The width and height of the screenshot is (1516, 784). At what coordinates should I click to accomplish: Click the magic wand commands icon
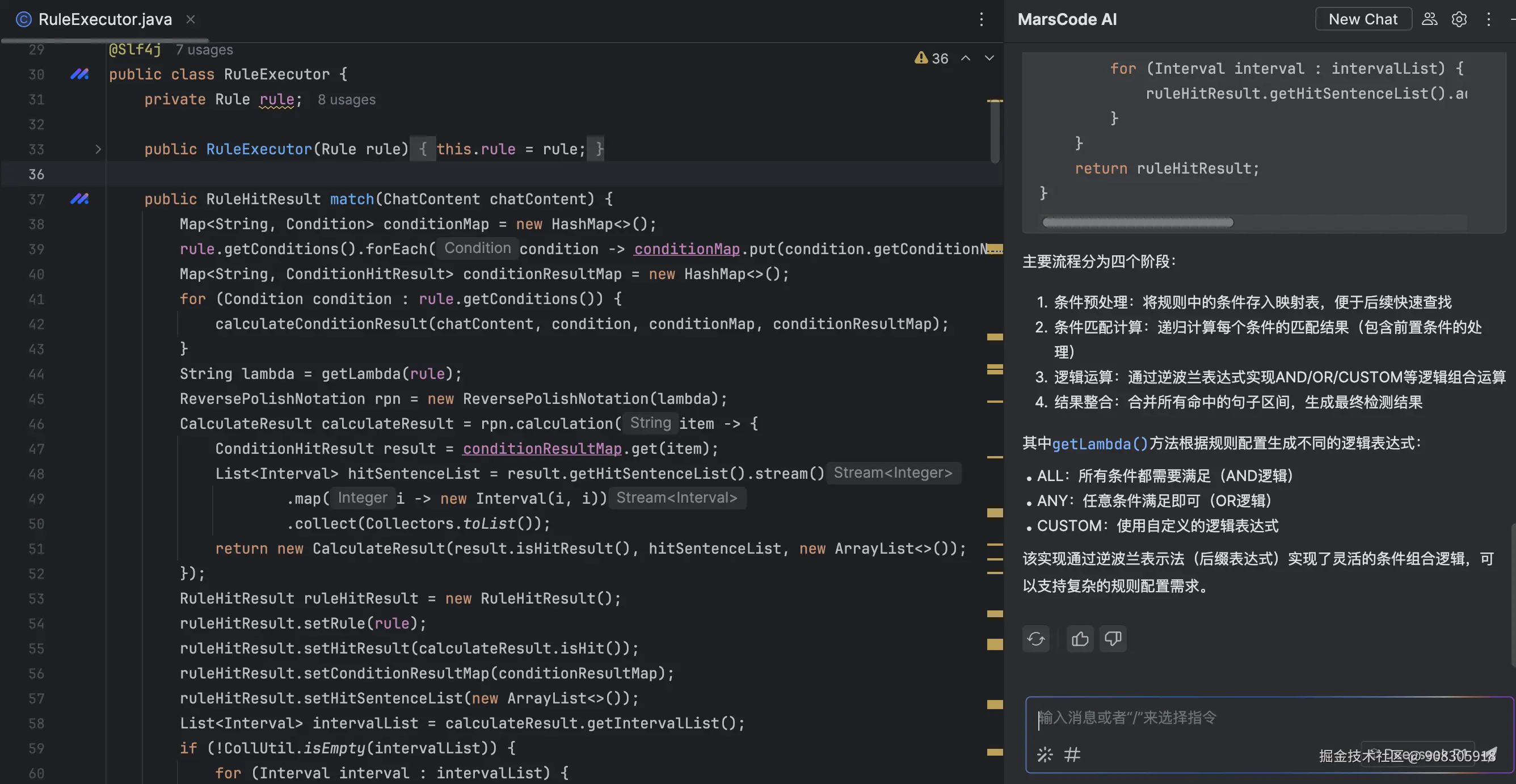(x=1045, y=755)
